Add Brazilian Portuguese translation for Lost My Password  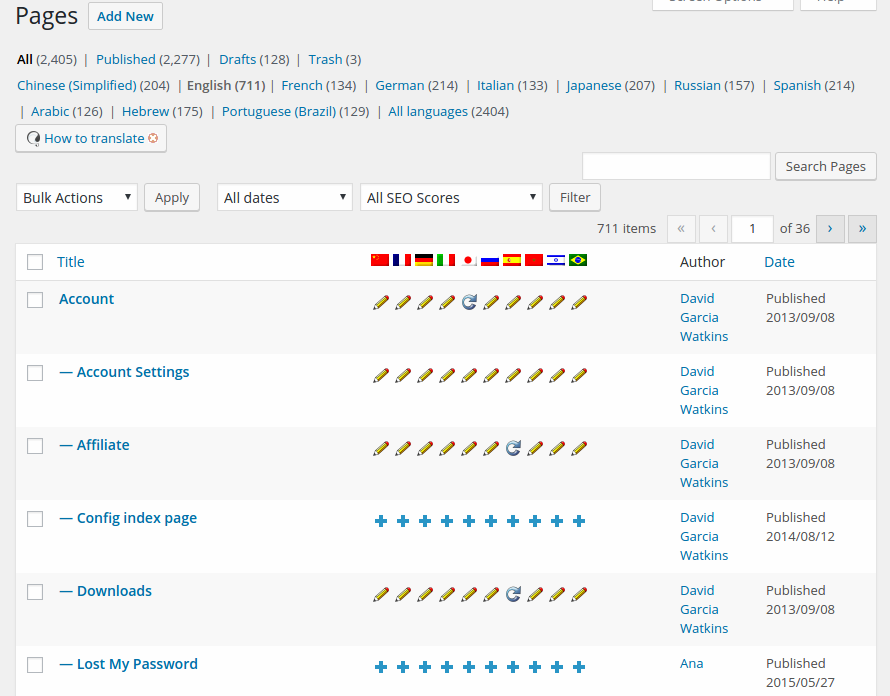[579, 667]
